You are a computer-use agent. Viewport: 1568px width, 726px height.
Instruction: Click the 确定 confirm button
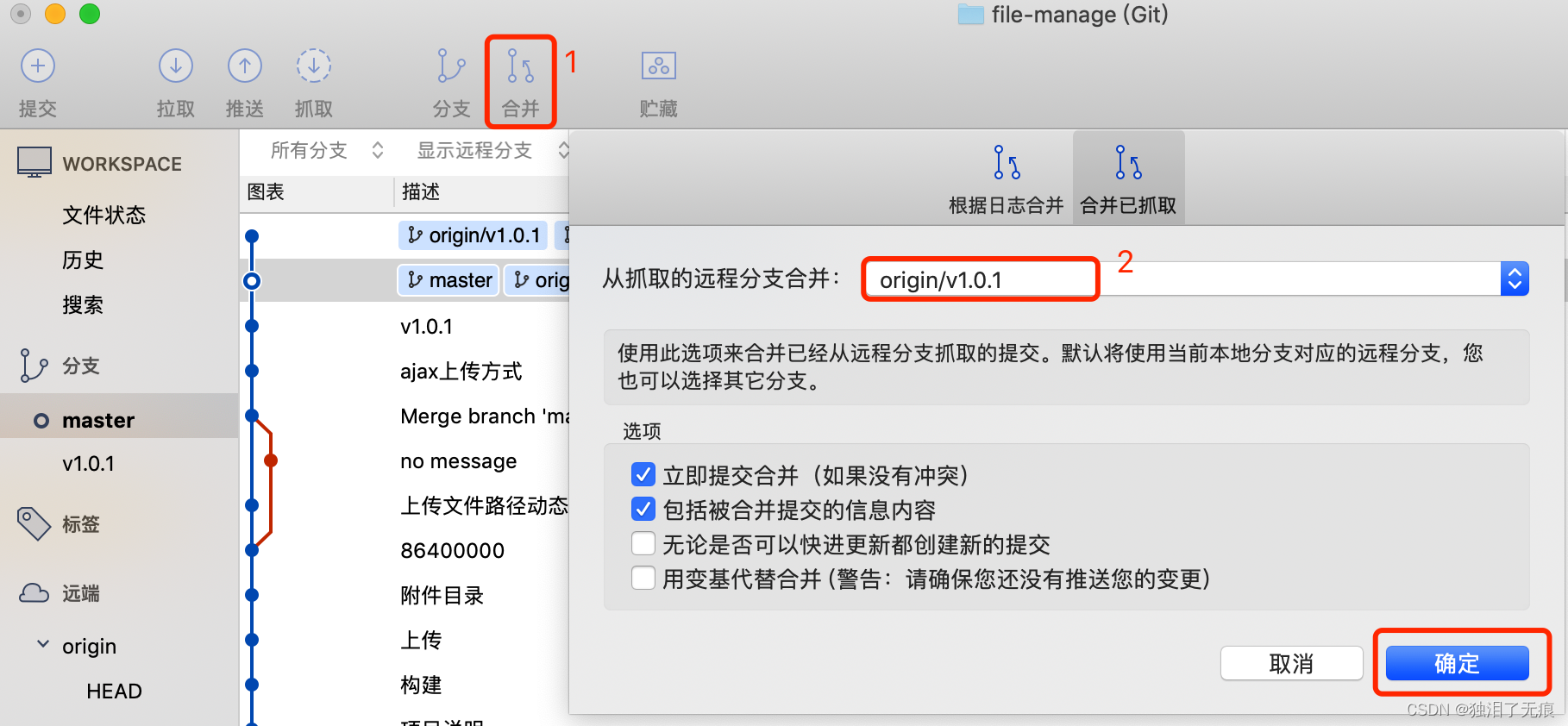[x=1457, y=663]
